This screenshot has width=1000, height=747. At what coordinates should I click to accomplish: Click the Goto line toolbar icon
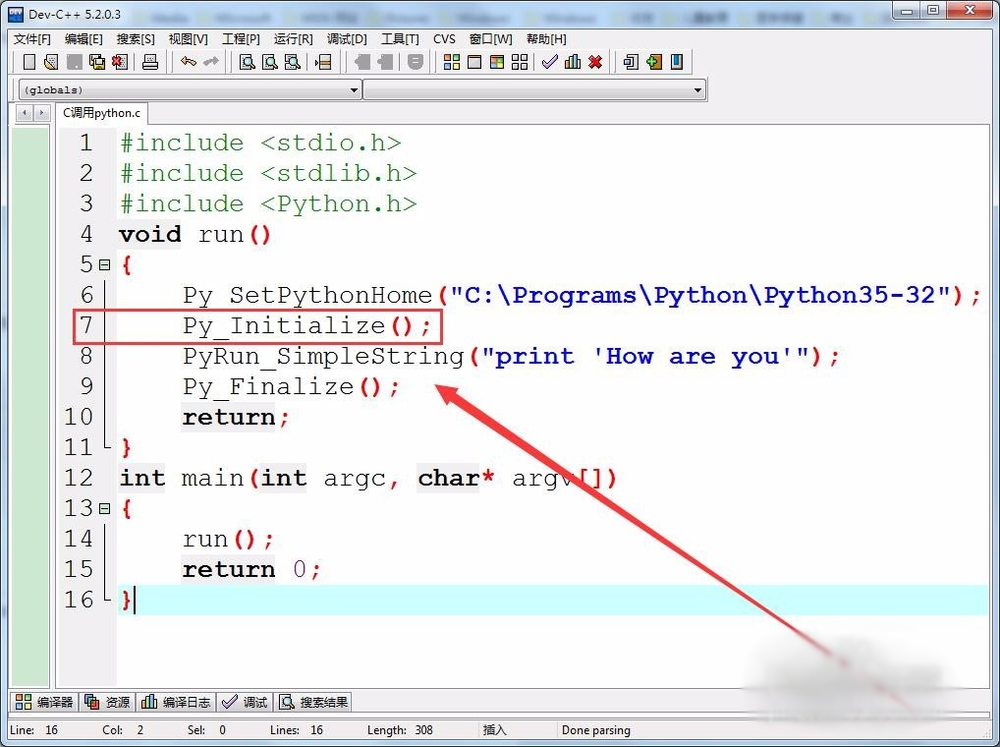tap(323, 62)
